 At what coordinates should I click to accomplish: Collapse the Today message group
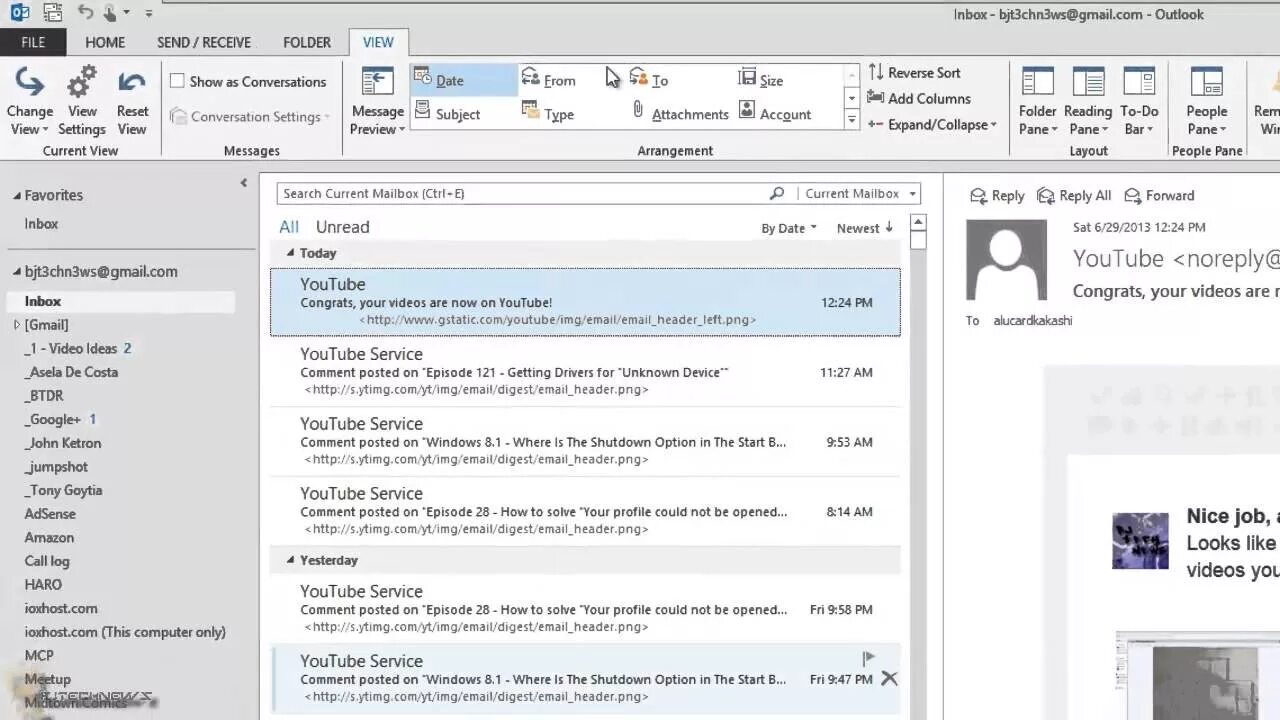pyautogui.click(x=291, y=253)
